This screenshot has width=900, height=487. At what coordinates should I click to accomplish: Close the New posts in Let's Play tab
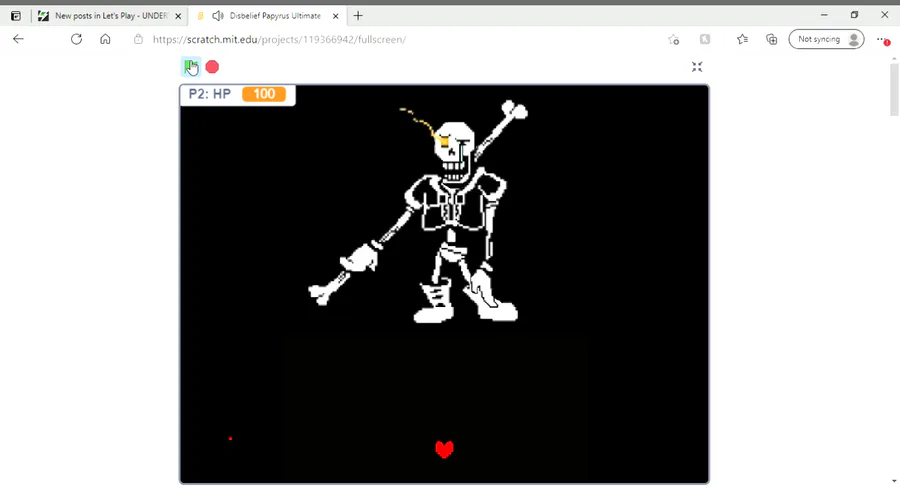pos(178,16)
